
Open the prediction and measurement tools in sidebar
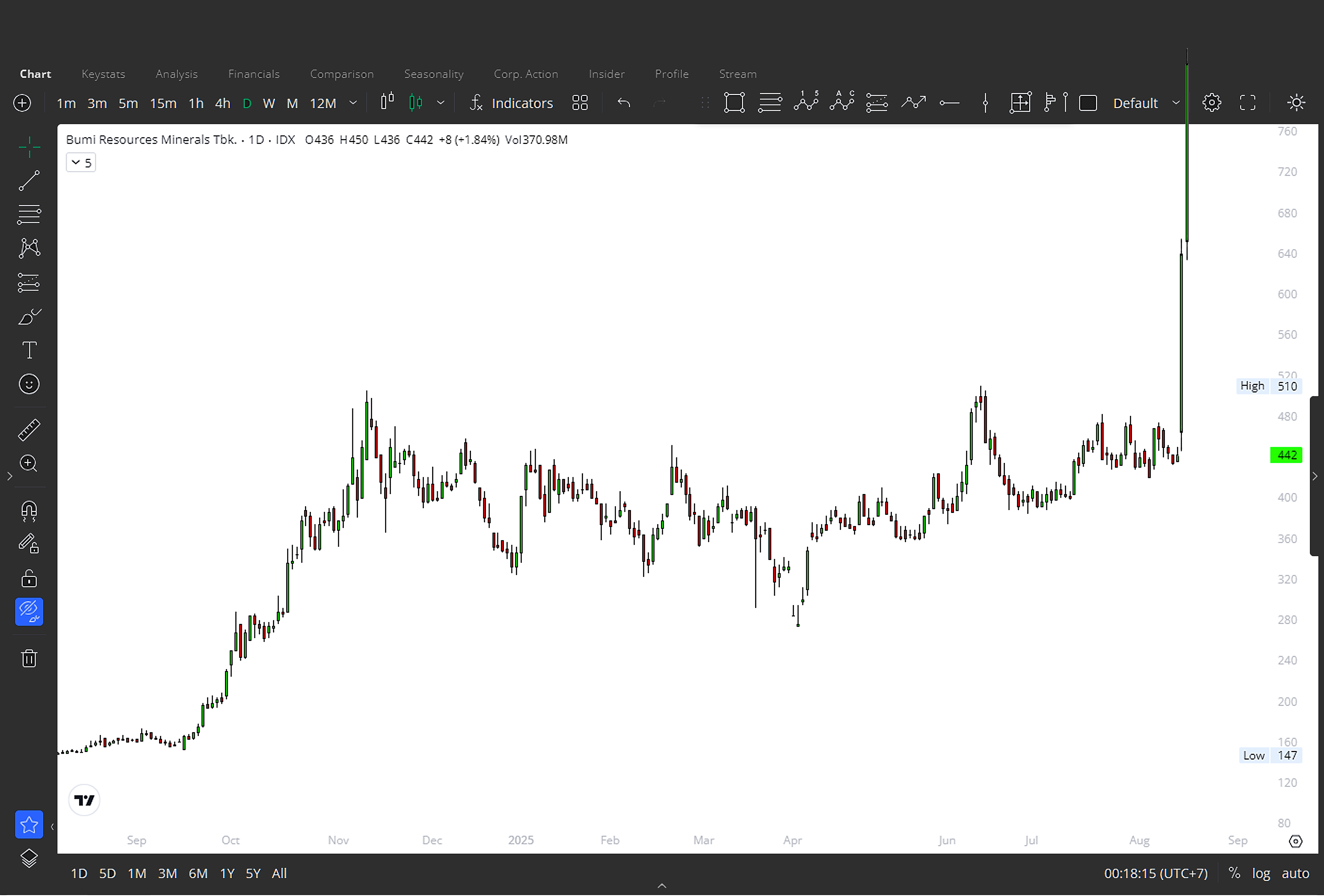[x=29, y=283]
